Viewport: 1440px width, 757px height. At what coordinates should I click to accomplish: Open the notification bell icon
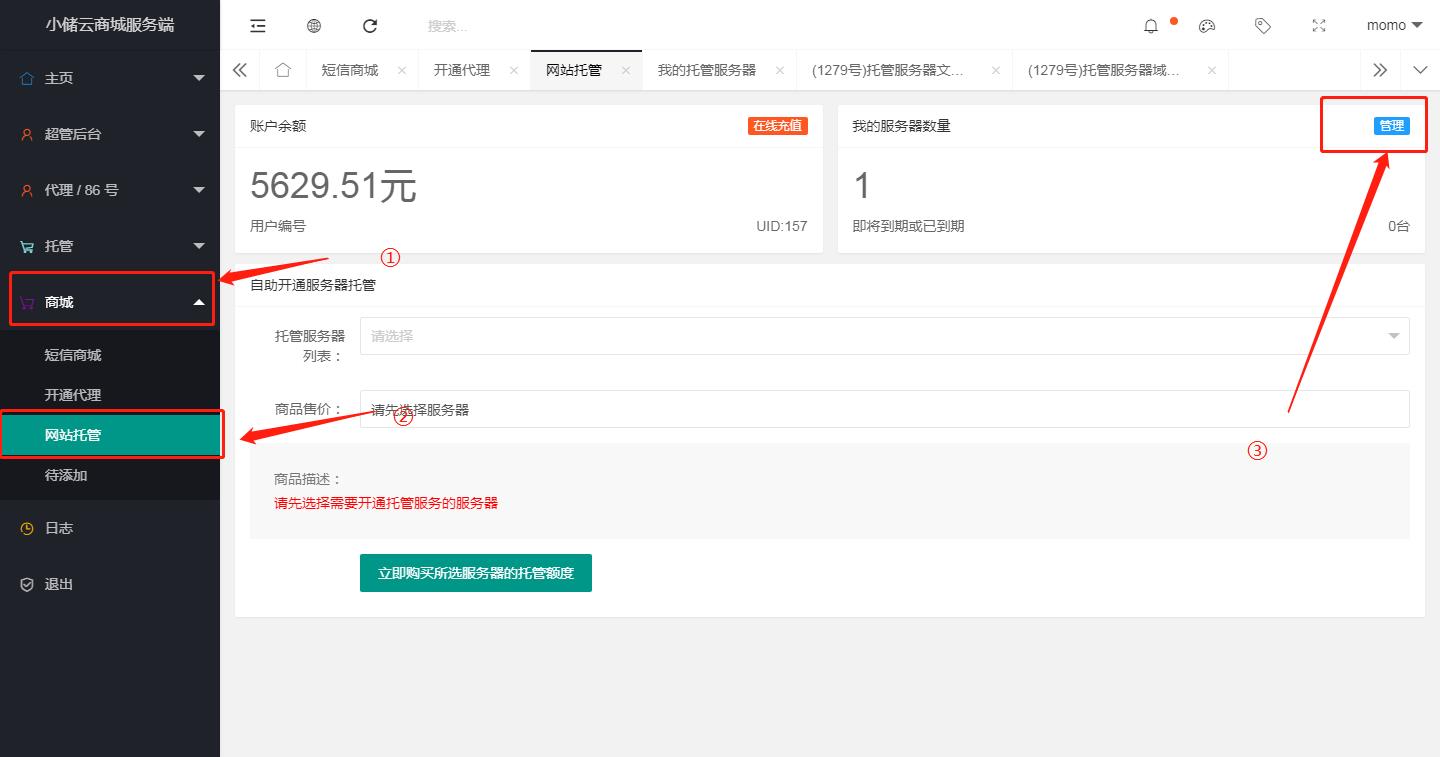[1151, 26]
